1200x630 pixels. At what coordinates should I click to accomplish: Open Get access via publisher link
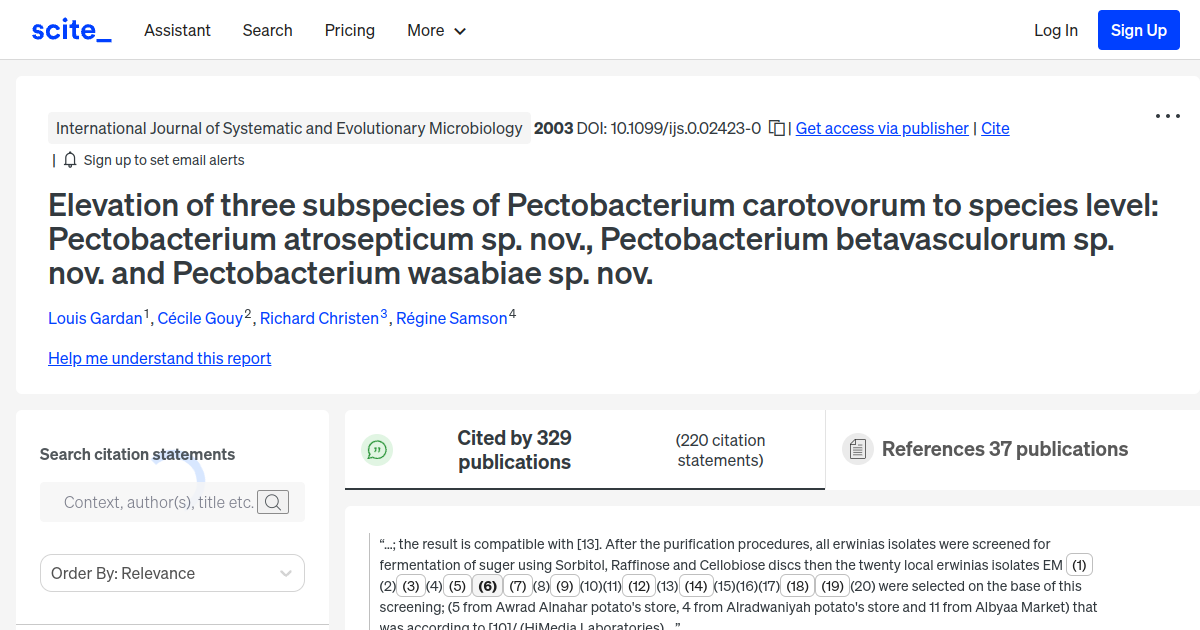click(881, 128)
